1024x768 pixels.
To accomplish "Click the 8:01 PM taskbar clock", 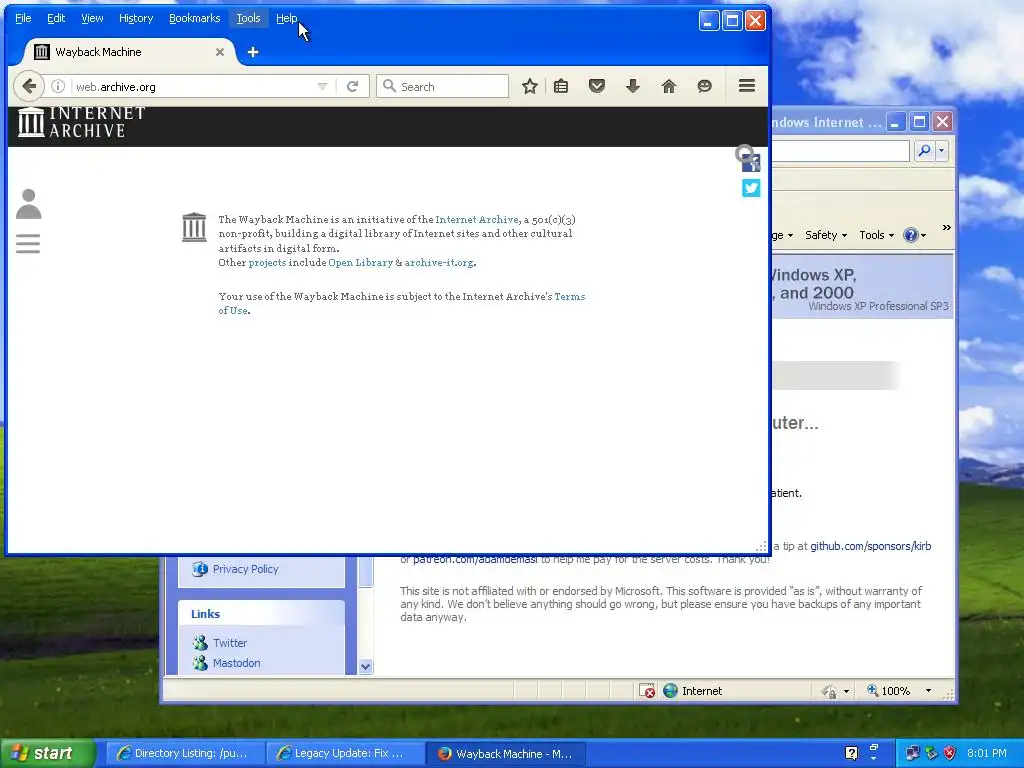I will 987,753.
